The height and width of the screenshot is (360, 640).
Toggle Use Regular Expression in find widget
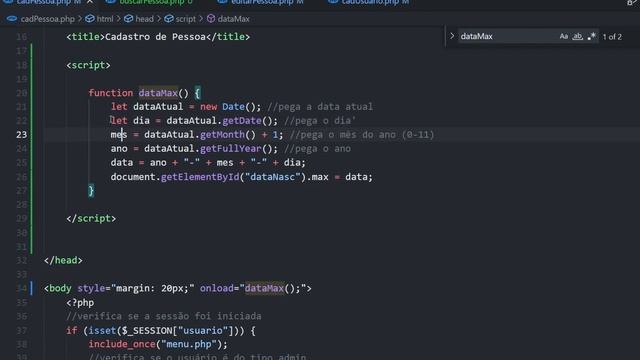pos(591,36)
